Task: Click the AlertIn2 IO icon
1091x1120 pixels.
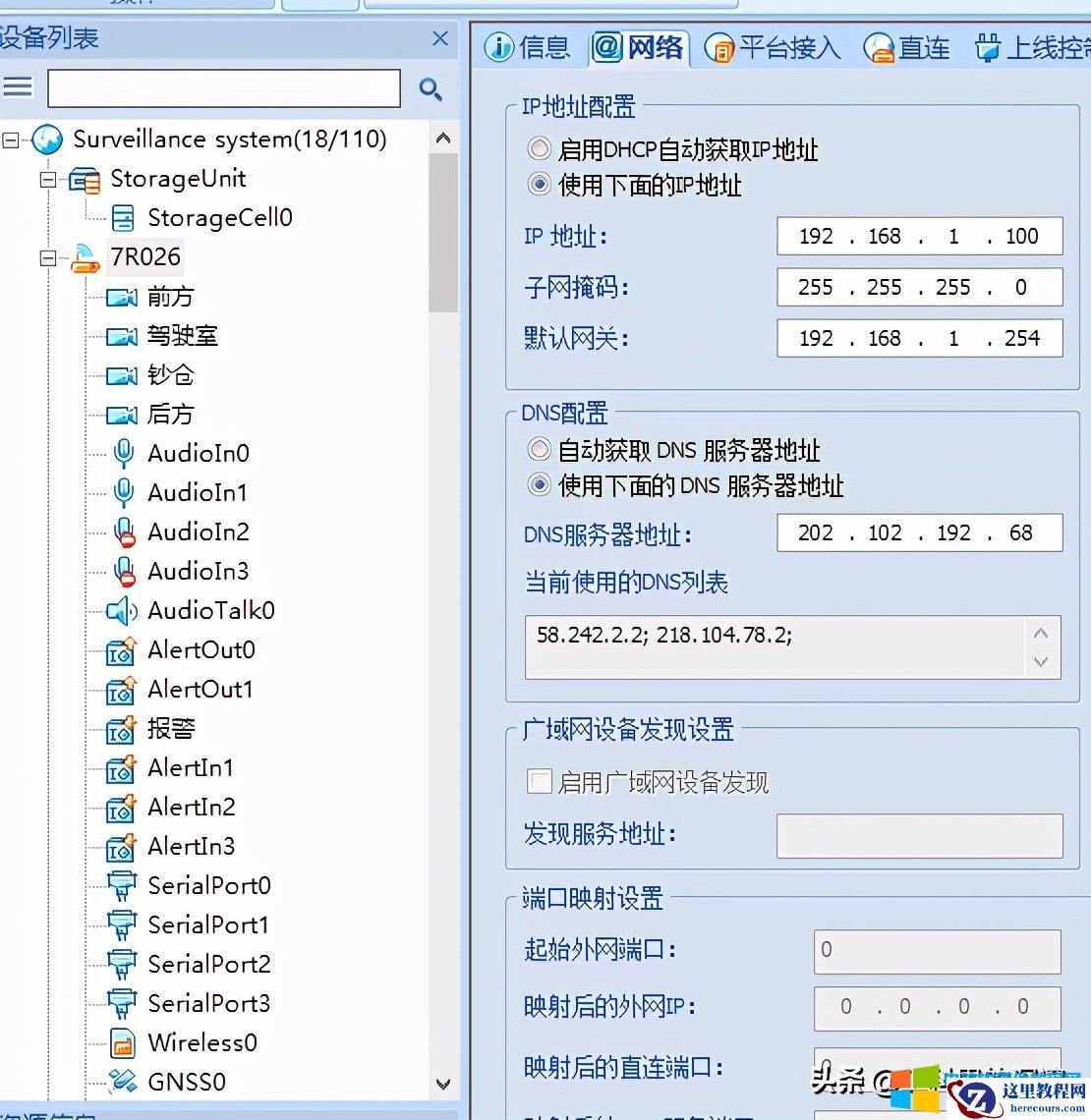Action: (121, 808)
